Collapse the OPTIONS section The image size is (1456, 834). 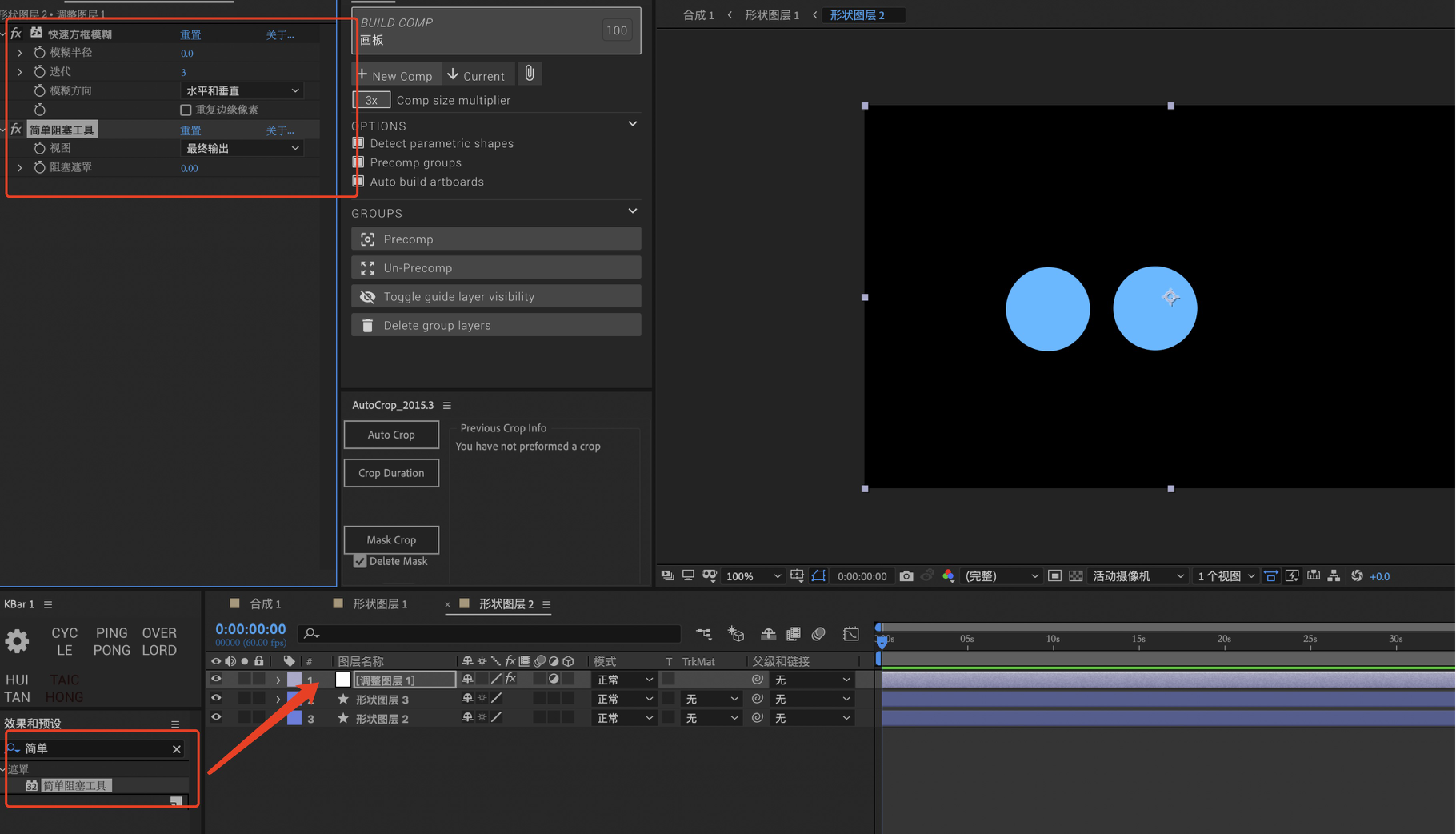tap(633, 124)
